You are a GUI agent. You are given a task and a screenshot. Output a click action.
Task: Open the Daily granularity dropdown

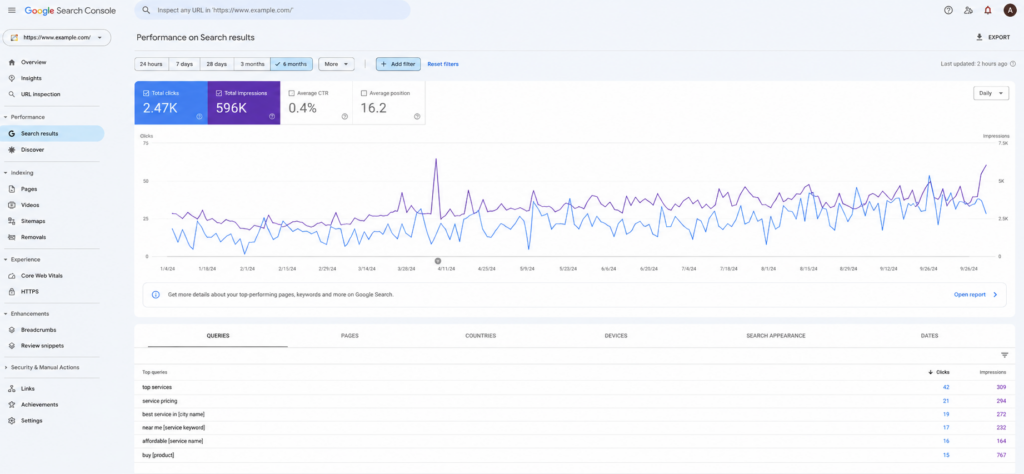point(991,93)
